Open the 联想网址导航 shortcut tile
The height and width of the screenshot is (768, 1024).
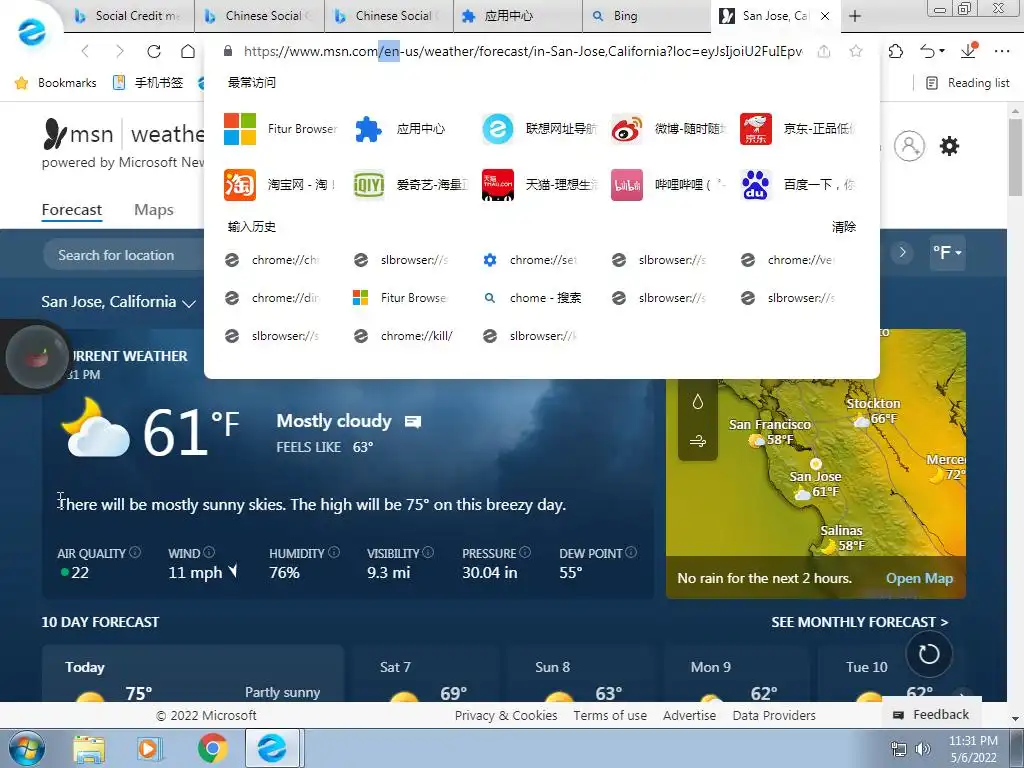(539, 129)
